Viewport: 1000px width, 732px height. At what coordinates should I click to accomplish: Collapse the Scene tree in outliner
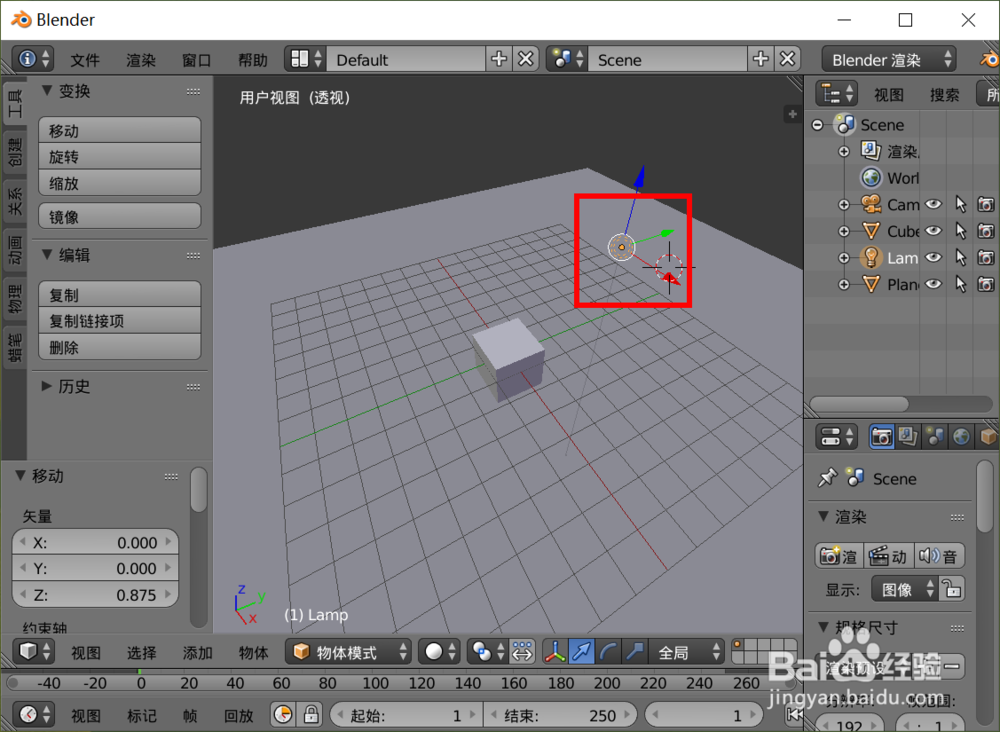818,125
